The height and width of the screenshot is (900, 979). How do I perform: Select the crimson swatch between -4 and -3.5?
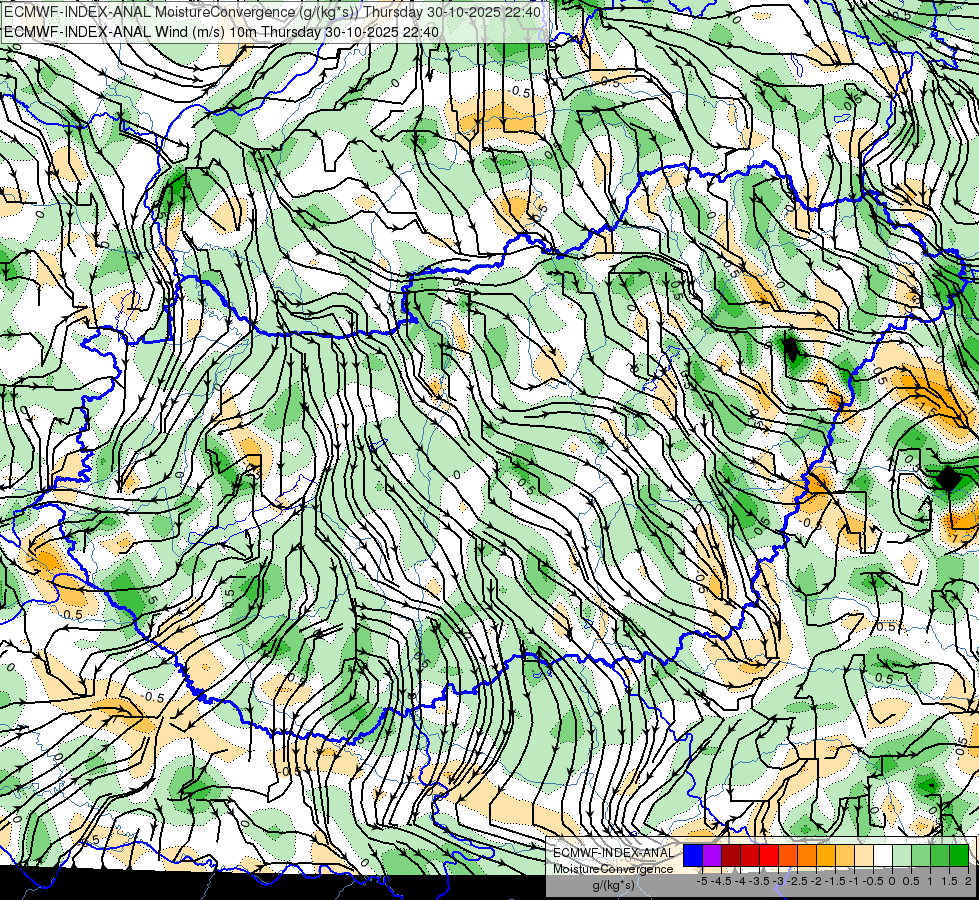point(750,856)
